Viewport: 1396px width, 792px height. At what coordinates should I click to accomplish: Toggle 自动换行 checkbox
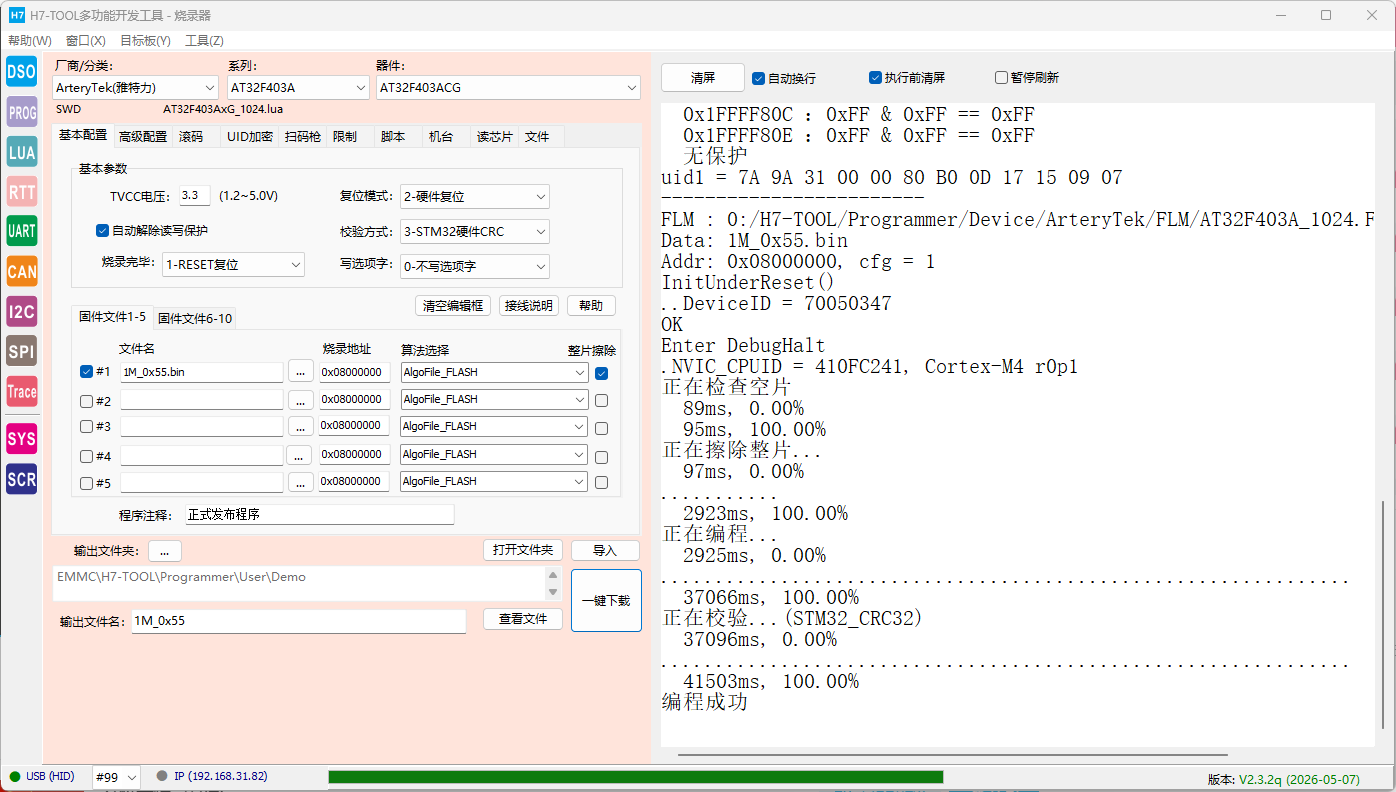click(x=759, y=78)
